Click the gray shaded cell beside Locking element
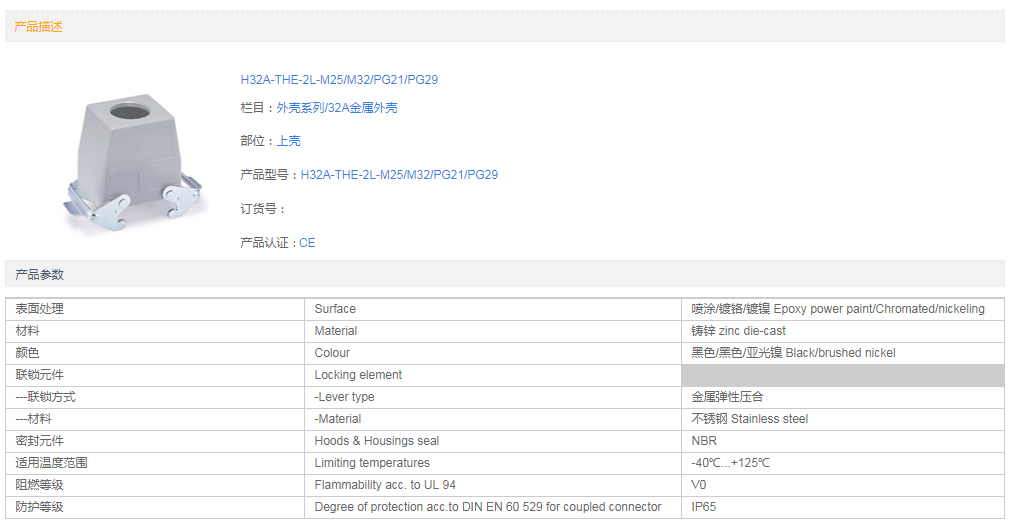This screenshot has width=1011, height=529. (x=842, y=375)
